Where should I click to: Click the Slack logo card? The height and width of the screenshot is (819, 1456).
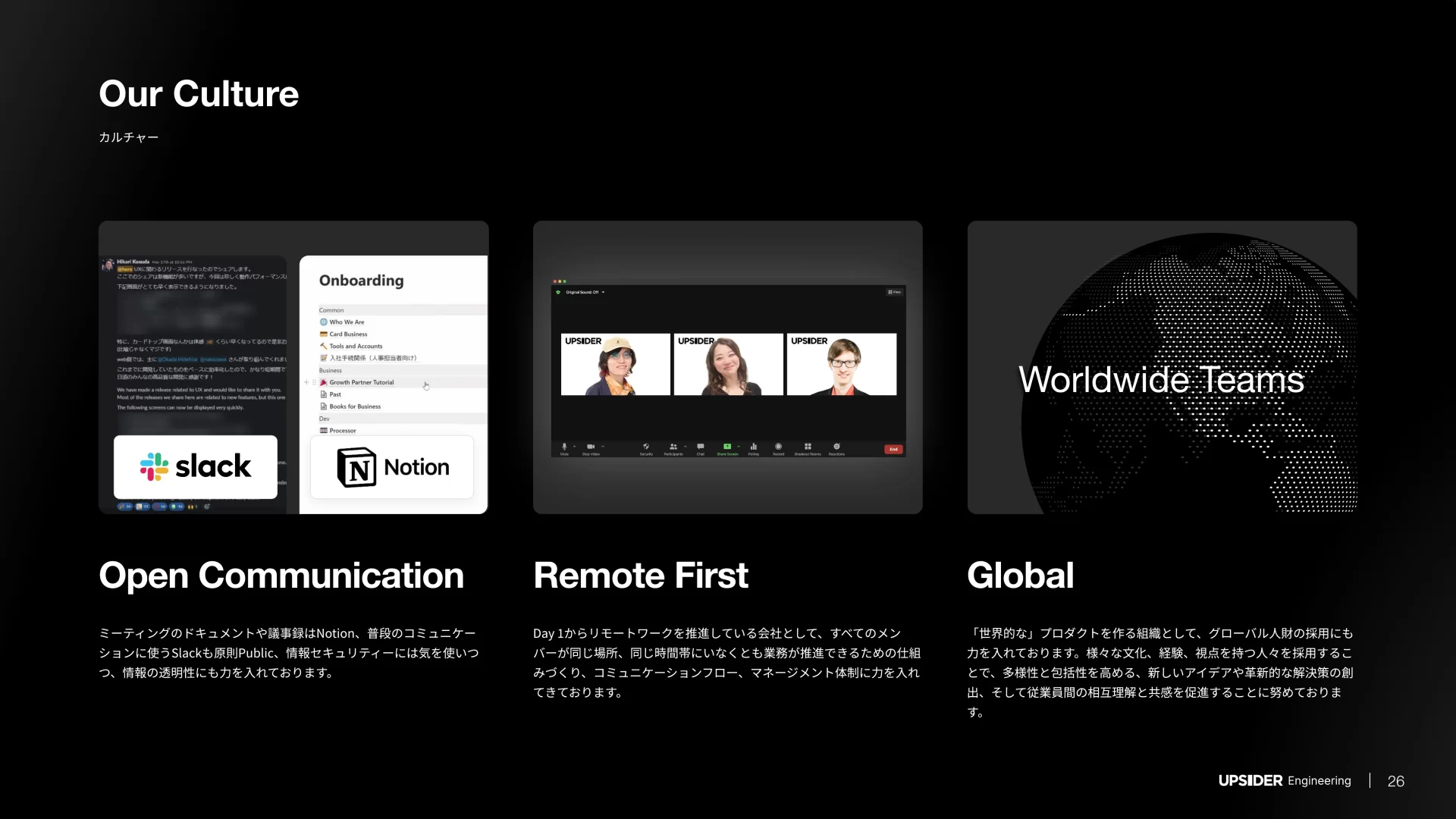pos(196,466)
